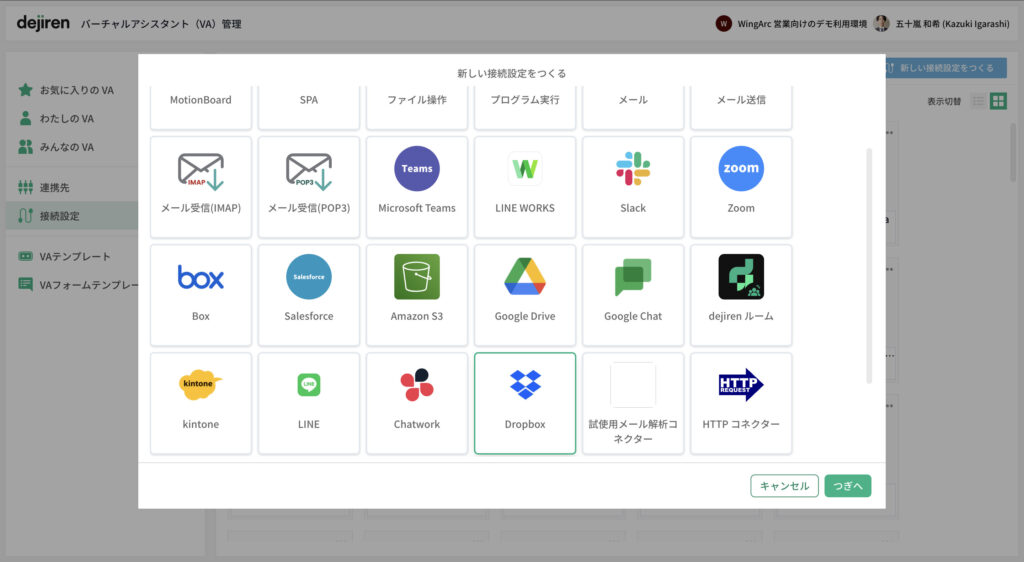Viewport: 1024px width, 562px height.
Task: Open VAテンプレート in sidebar
Action: 65,257
